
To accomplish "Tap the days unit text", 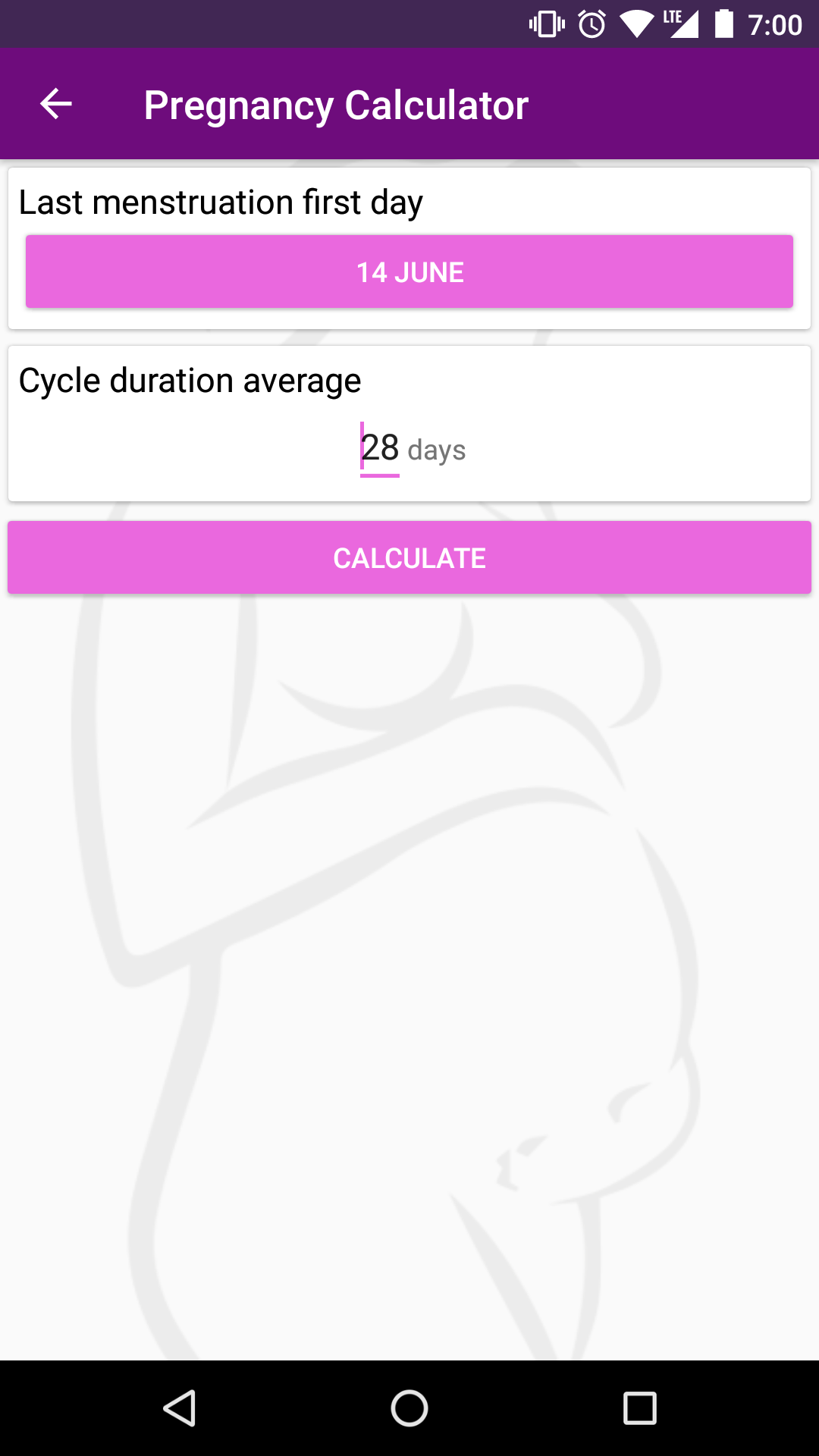I will [437, 450].
